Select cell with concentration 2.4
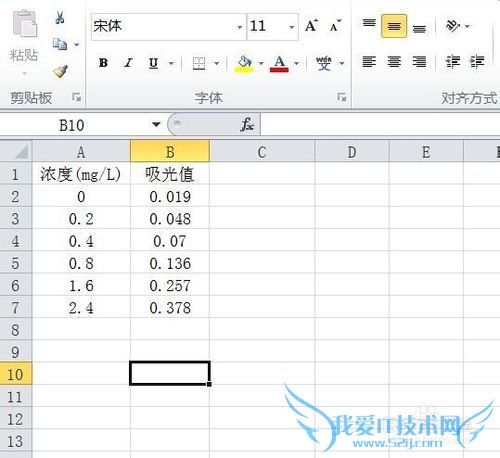Viewport: 500px width, 458px height. (x=81, y=308)
